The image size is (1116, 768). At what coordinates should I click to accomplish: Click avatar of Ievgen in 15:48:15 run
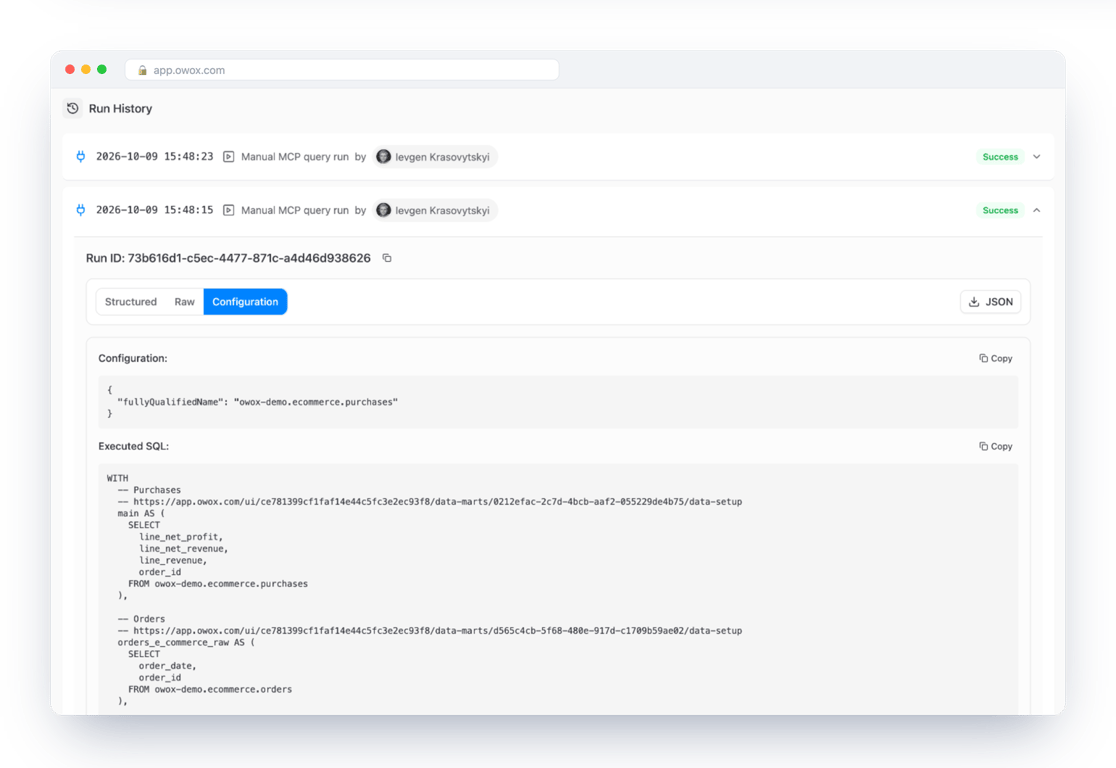(384, 210)
